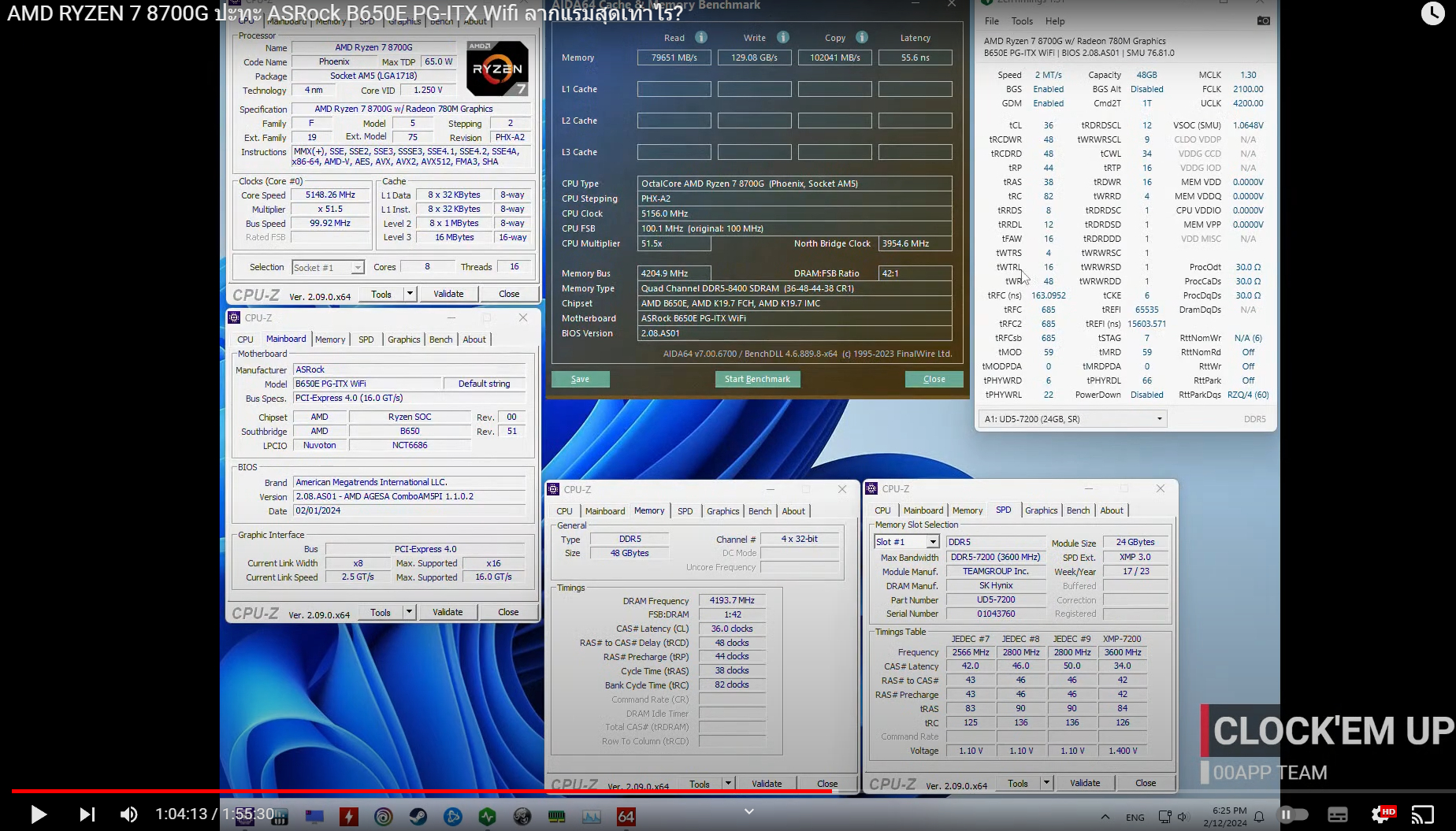
Task: Open Battle.net from the taskbar
Action: coord(453,817)
